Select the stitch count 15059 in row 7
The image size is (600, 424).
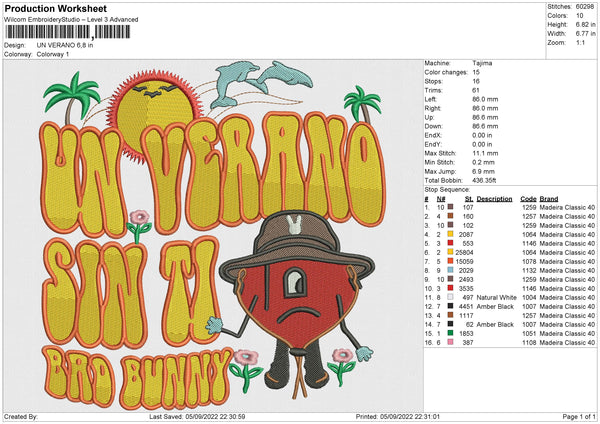[464, 261]
